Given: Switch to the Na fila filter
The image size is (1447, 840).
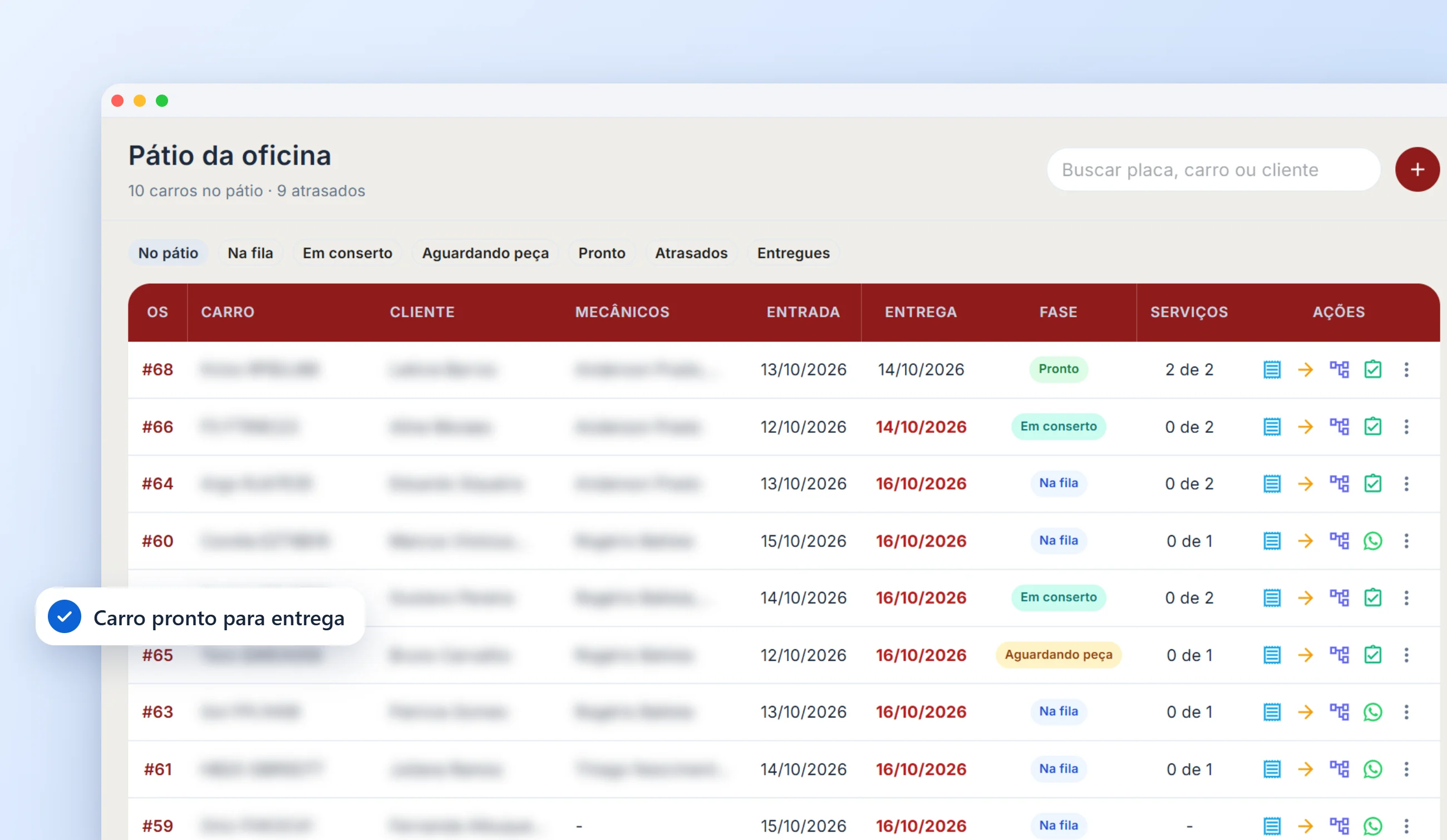Looking at the screenshot, I should point(250,253).
